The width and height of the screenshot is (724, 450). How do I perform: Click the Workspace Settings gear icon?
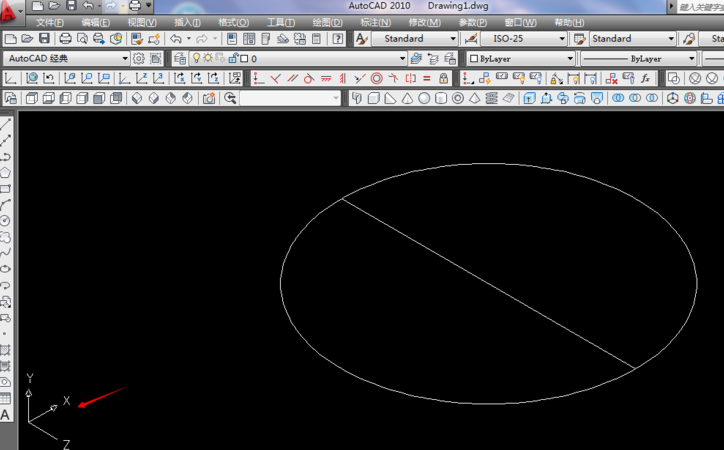(139, 59)
